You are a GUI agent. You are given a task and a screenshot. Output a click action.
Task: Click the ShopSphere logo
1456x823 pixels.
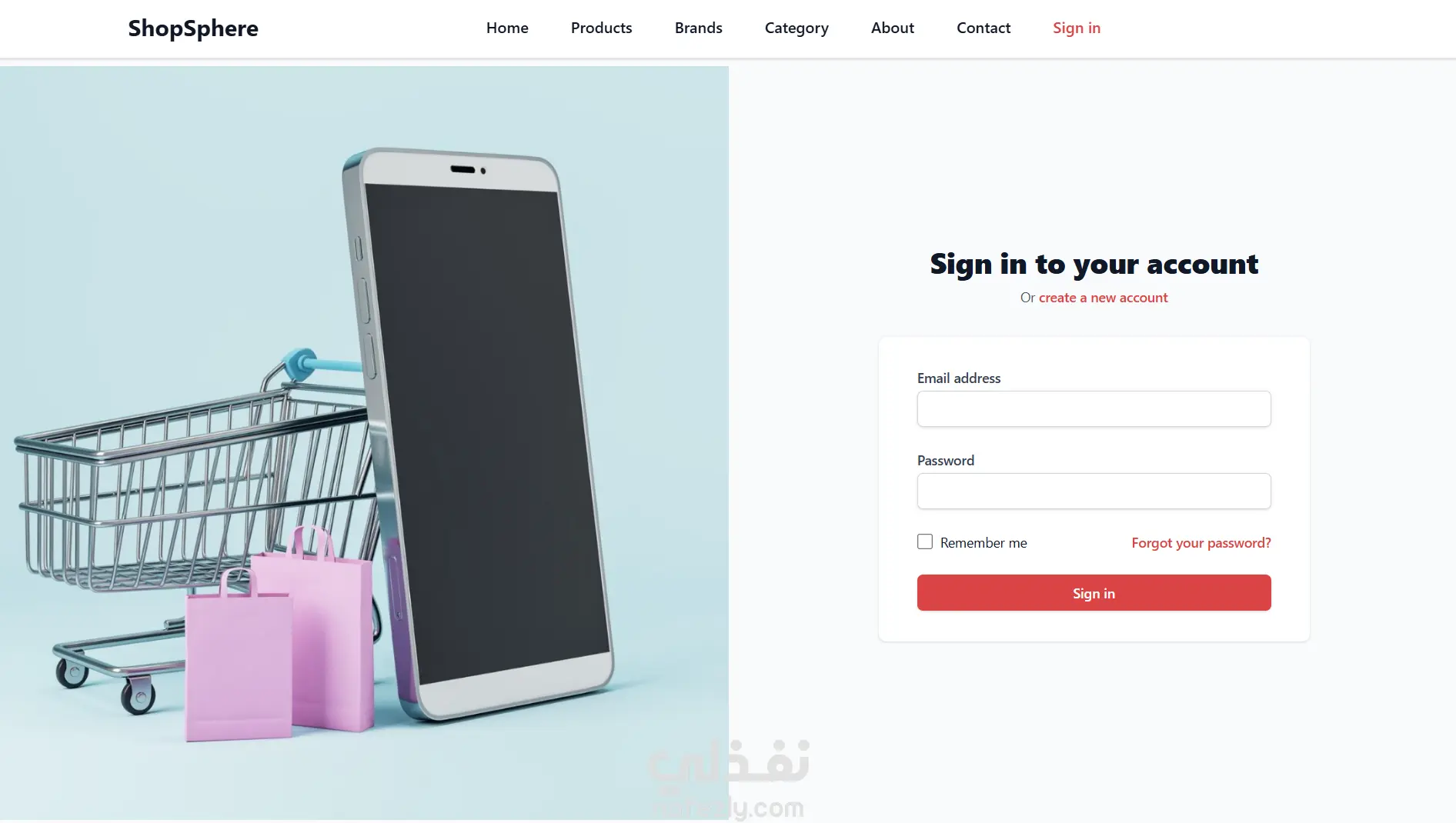193,28
